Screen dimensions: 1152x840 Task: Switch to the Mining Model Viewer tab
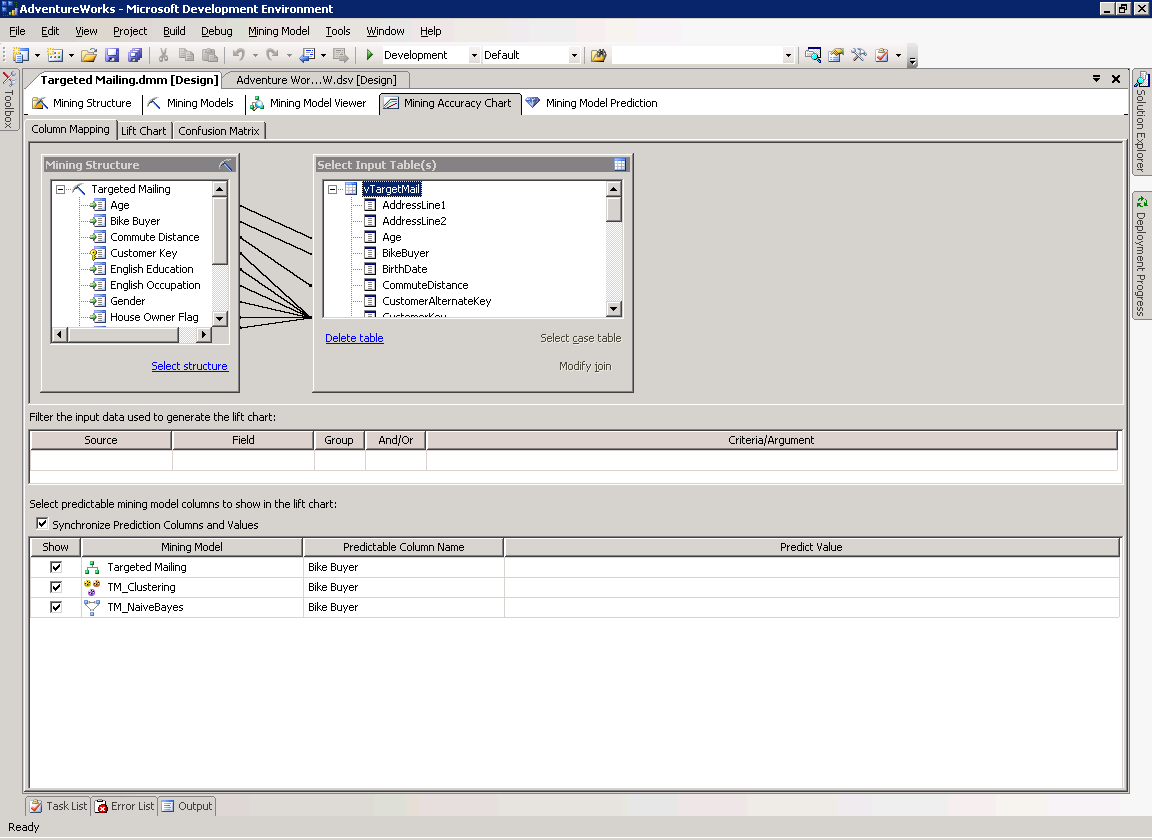click(308, 103)
